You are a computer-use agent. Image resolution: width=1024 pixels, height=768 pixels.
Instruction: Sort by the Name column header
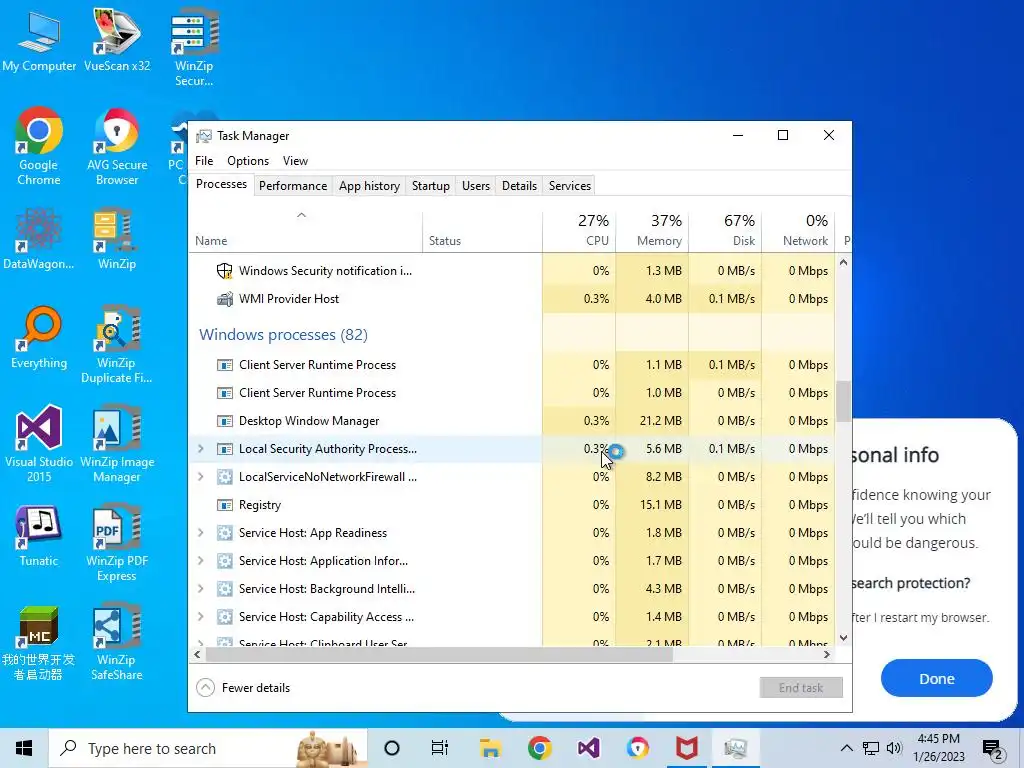tap(306, 231)
